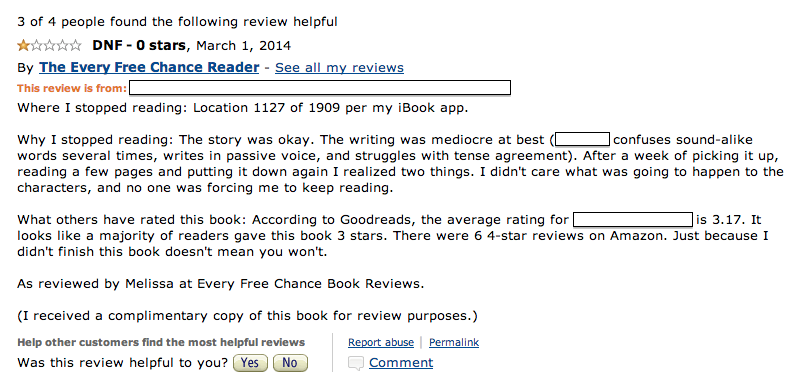
Task: Click the third empty rating star
Action: click(x=49, y=46)
